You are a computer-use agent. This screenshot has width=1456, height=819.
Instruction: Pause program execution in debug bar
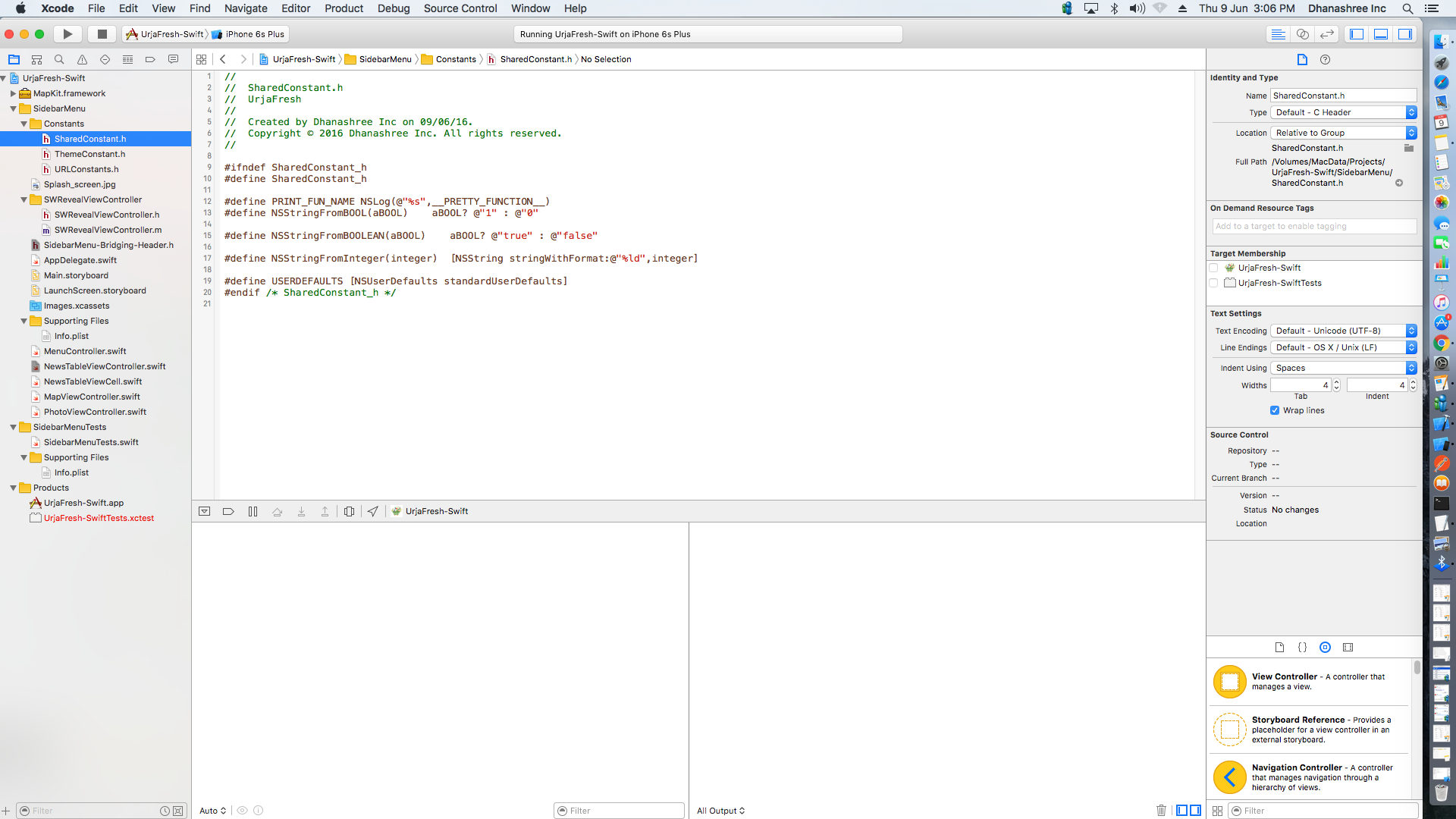coord(253,511)
